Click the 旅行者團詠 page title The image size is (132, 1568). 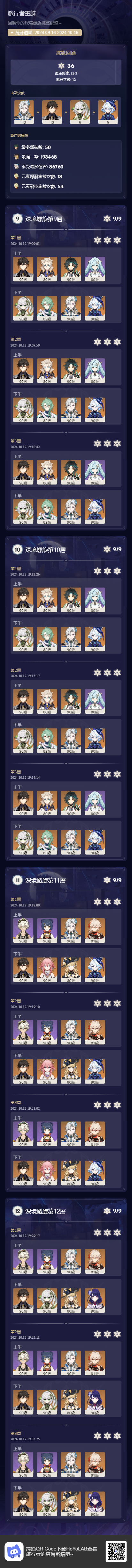[21, 13]
